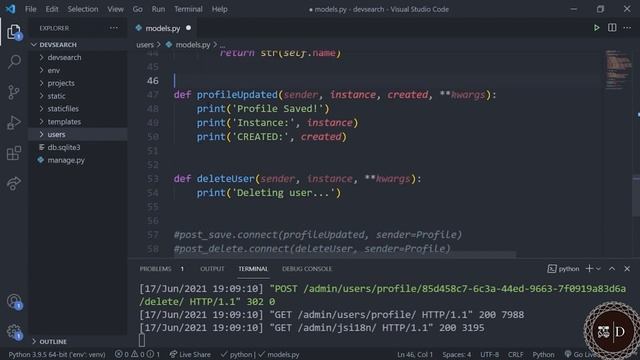Open manage.py in the explorer
Viewport: 640px width, 360px height.
[x=78, y=160]
